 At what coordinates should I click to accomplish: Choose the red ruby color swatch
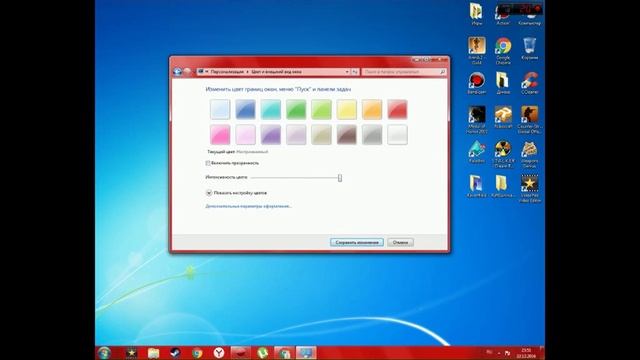tap(398, 109)
